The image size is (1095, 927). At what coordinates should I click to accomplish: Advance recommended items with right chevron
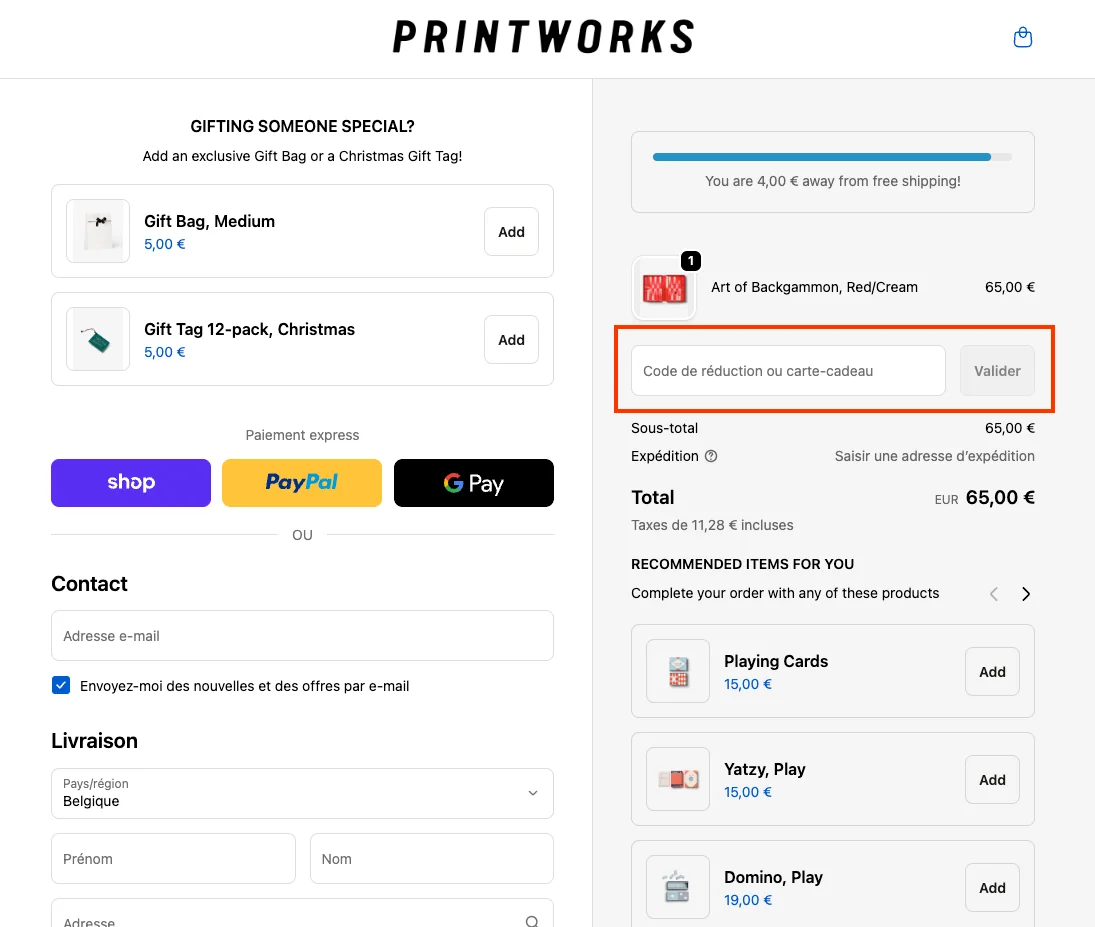[x=1026, y=593]
